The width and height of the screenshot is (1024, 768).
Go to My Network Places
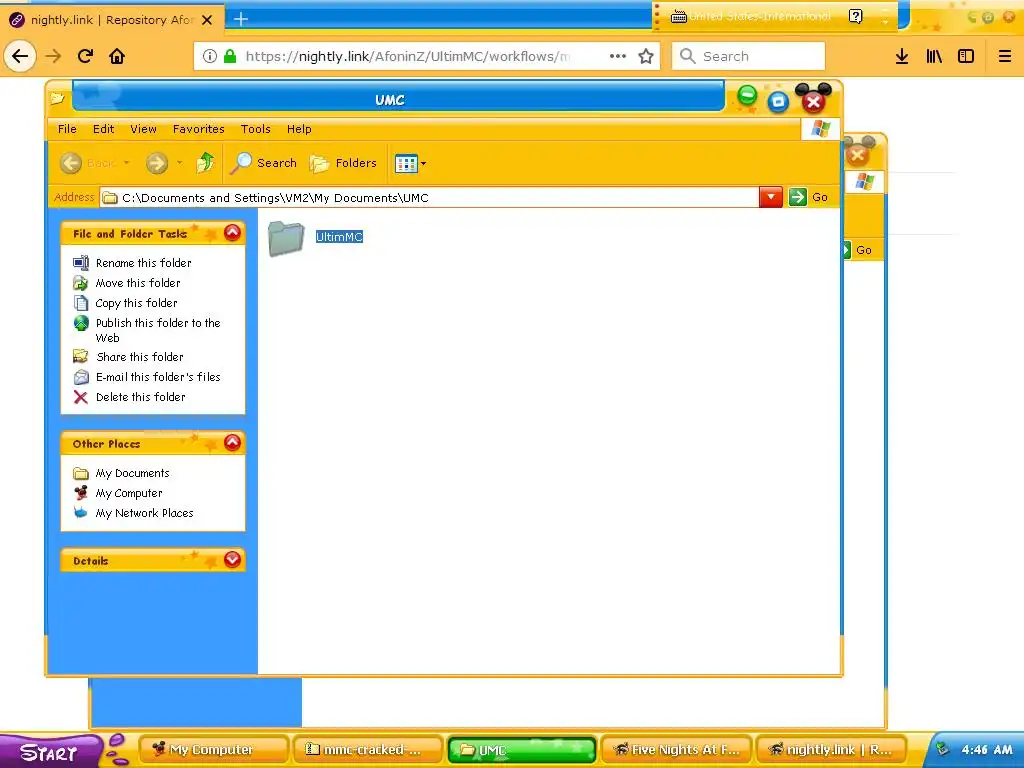click(144, 513)
